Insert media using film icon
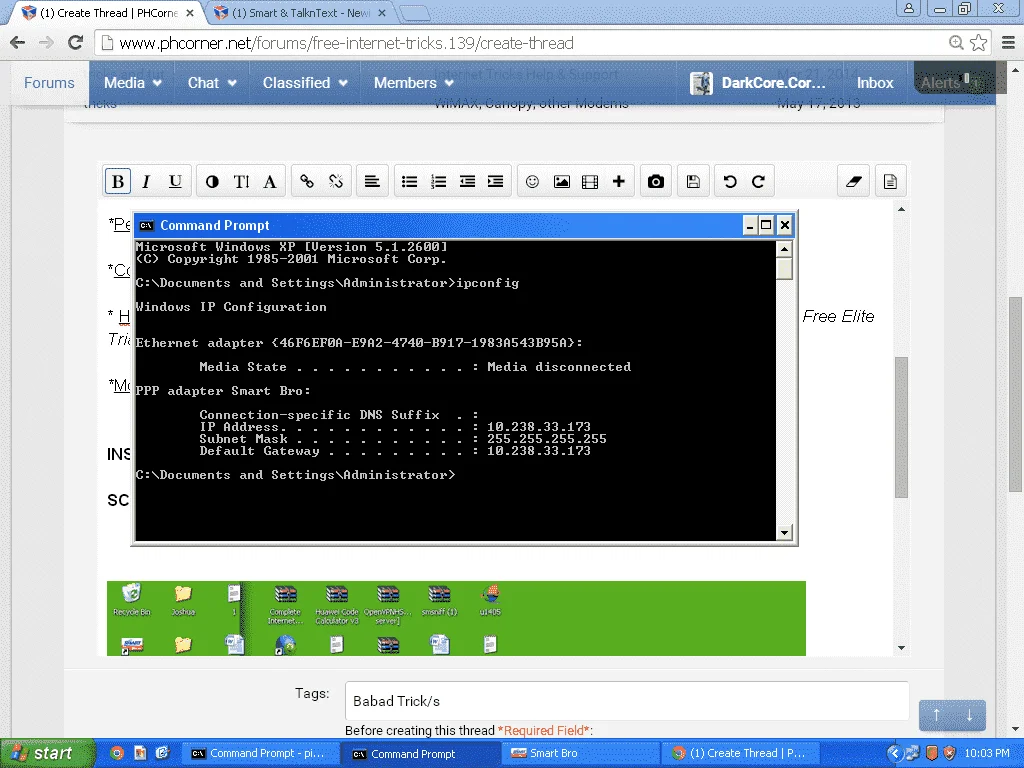 tap(590, 182)
